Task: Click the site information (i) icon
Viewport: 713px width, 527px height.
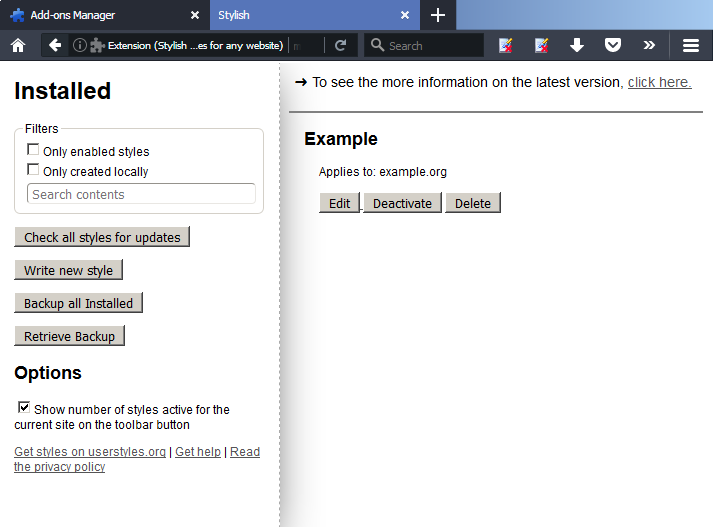Action: (79, 45)
